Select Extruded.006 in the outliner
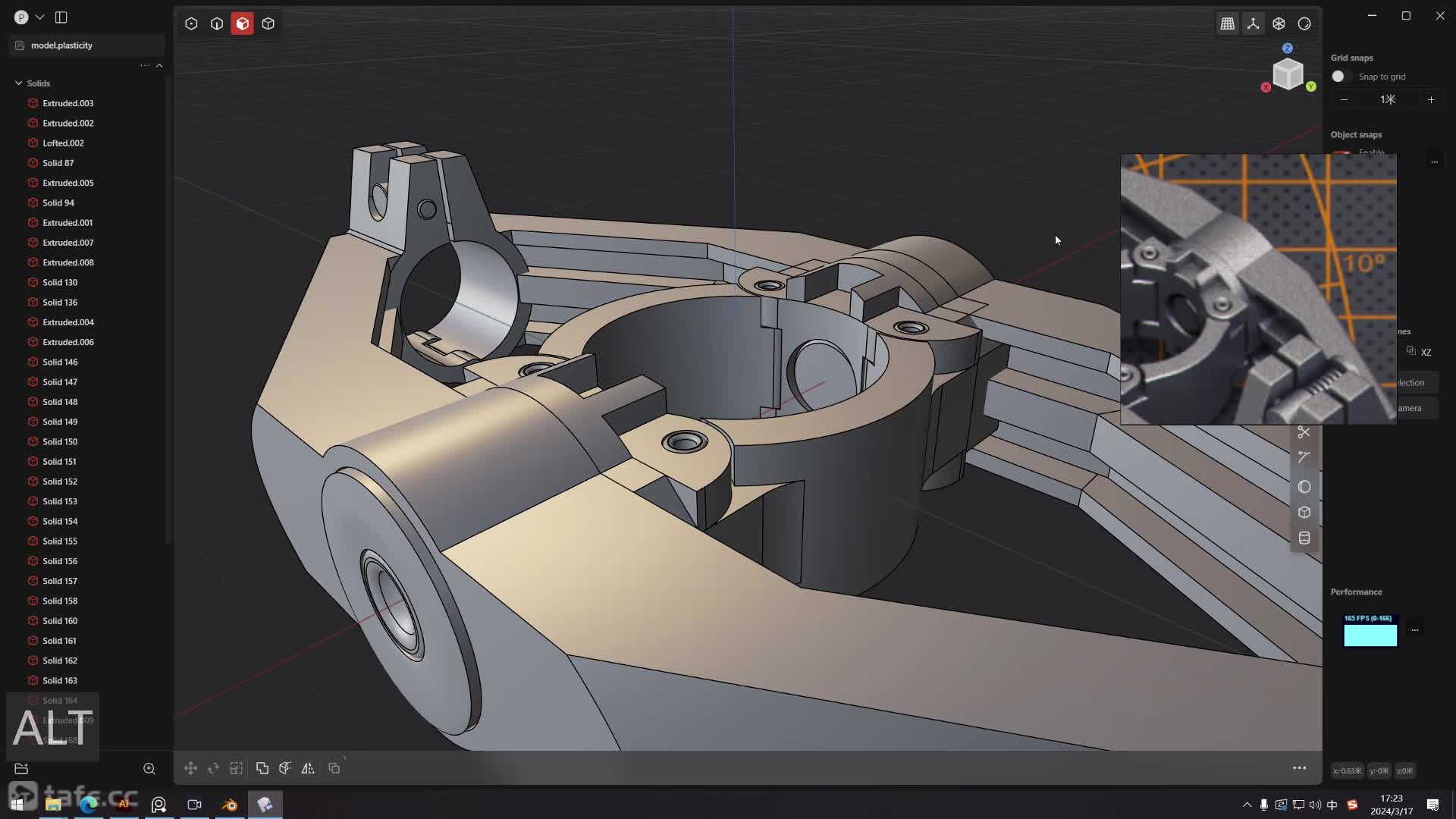Viewport: 1456px width, 819px height. [x=68, y=342]
